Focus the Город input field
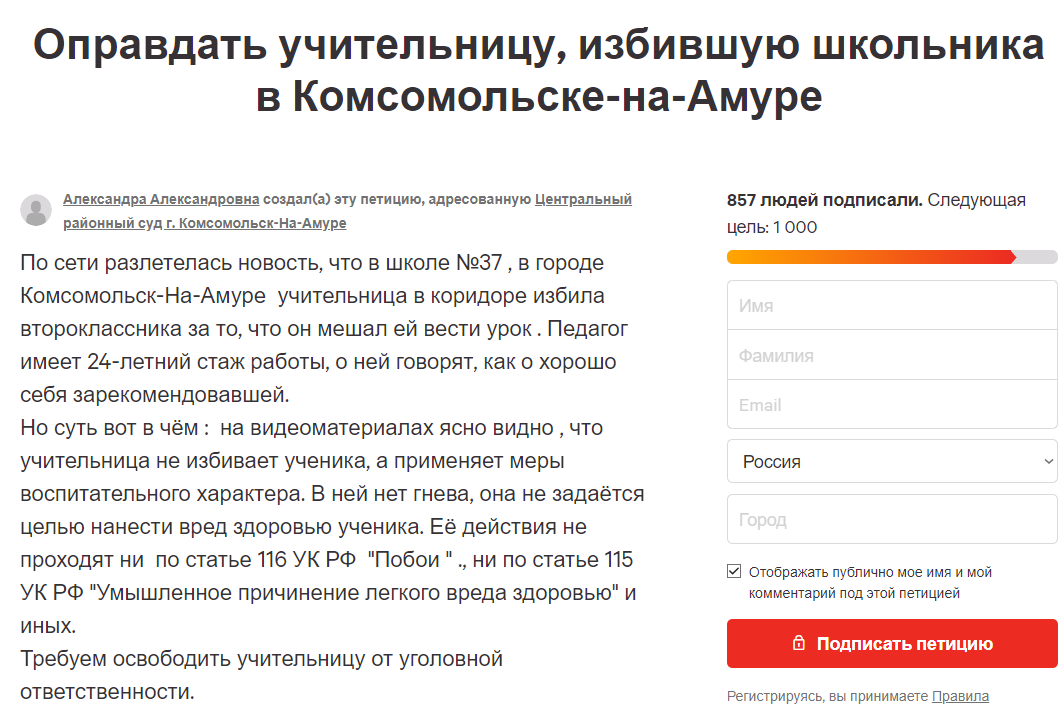 coord(891,520)
